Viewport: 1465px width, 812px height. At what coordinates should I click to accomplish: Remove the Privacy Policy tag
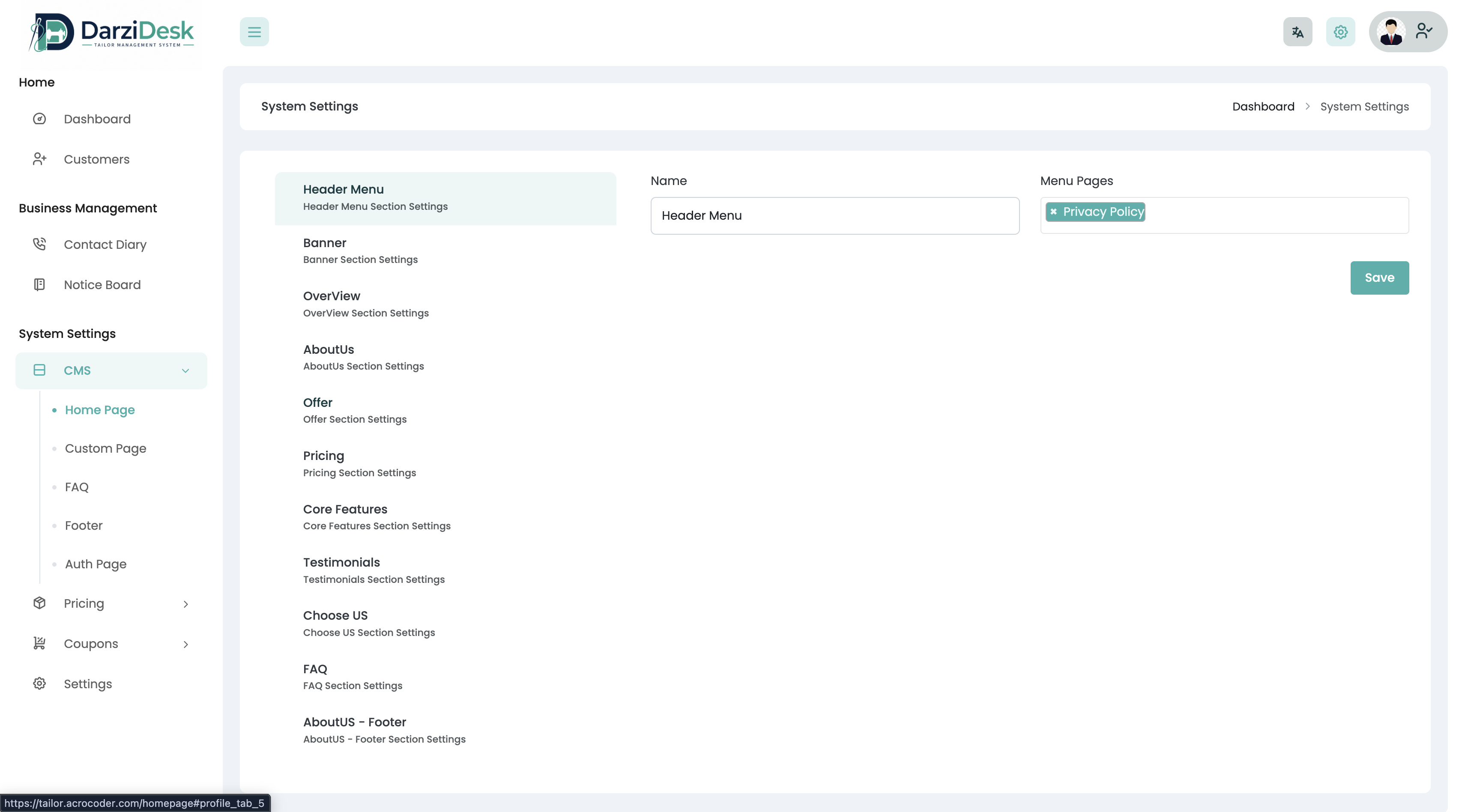pyautogui.click(x=1053, y=212)
